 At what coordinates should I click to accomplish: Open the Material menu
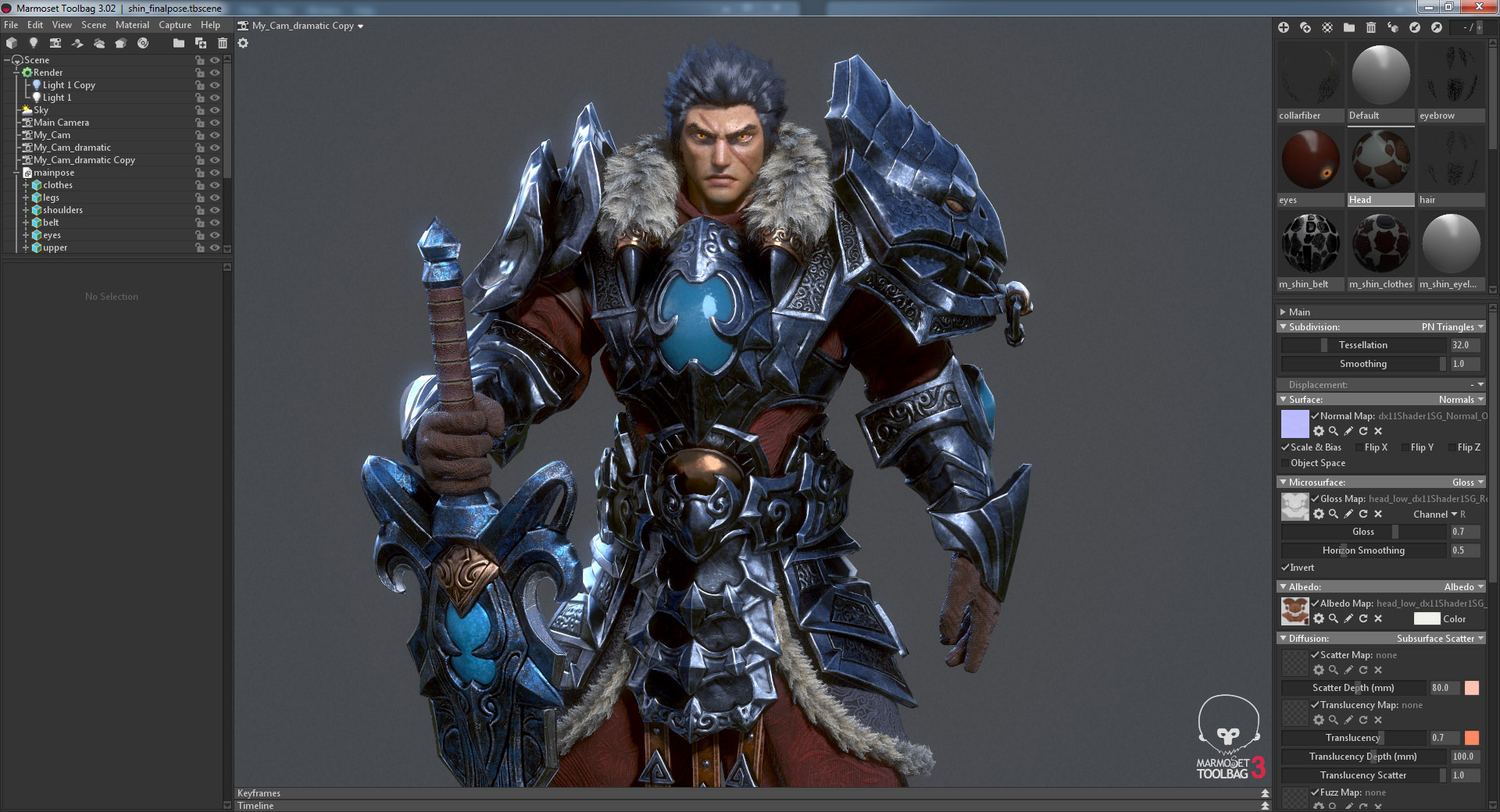[132, 25]
